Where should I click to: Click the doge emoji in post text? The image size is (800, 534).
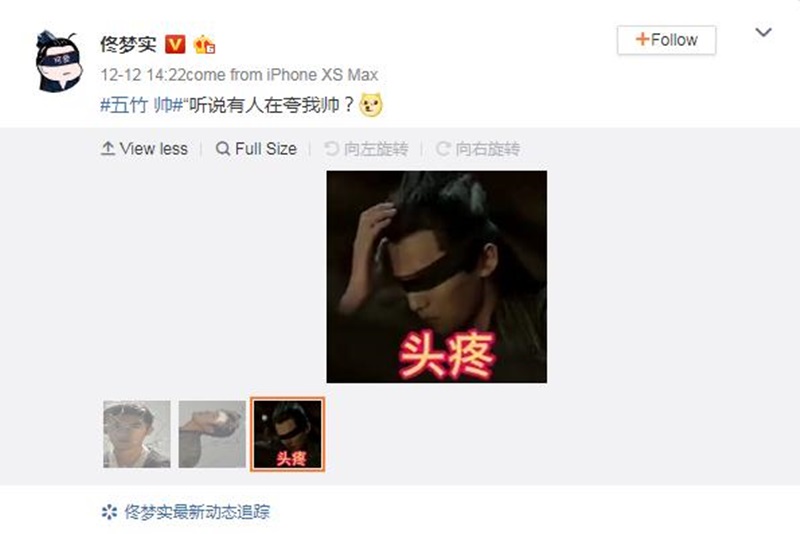coord(371,105)
